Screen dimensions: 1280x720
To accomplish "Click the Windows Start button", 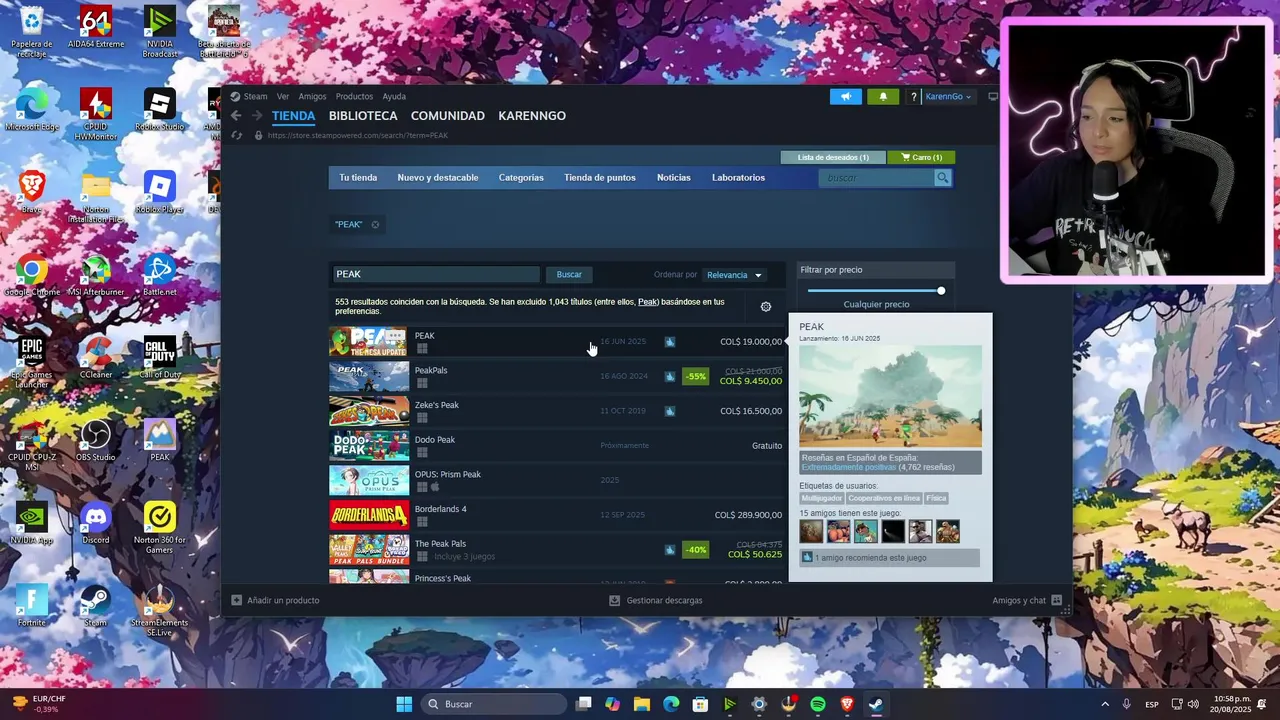I will (404, 704).
